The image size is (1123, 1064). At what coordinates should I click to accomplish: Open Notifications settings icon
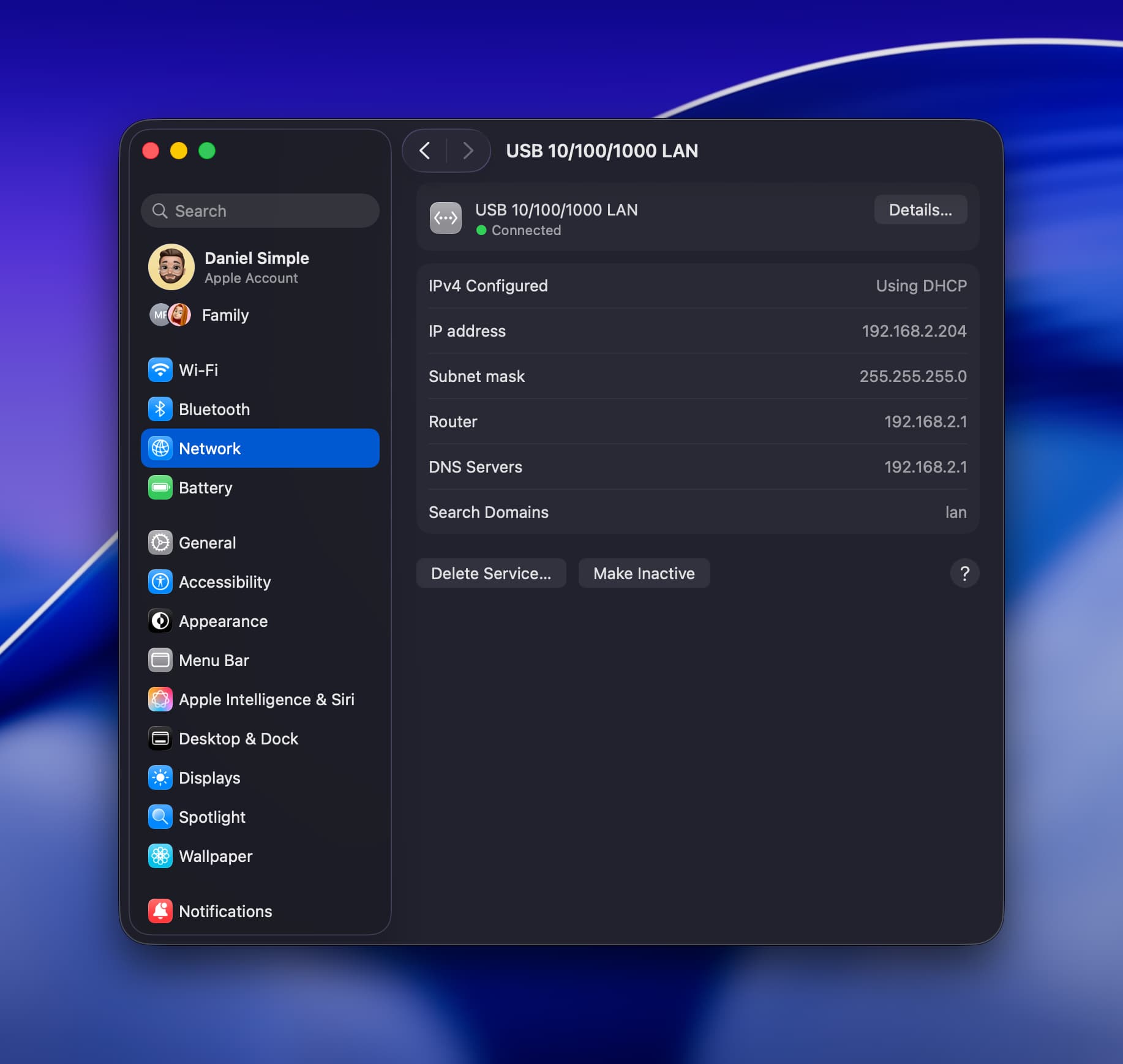[160, 911]
